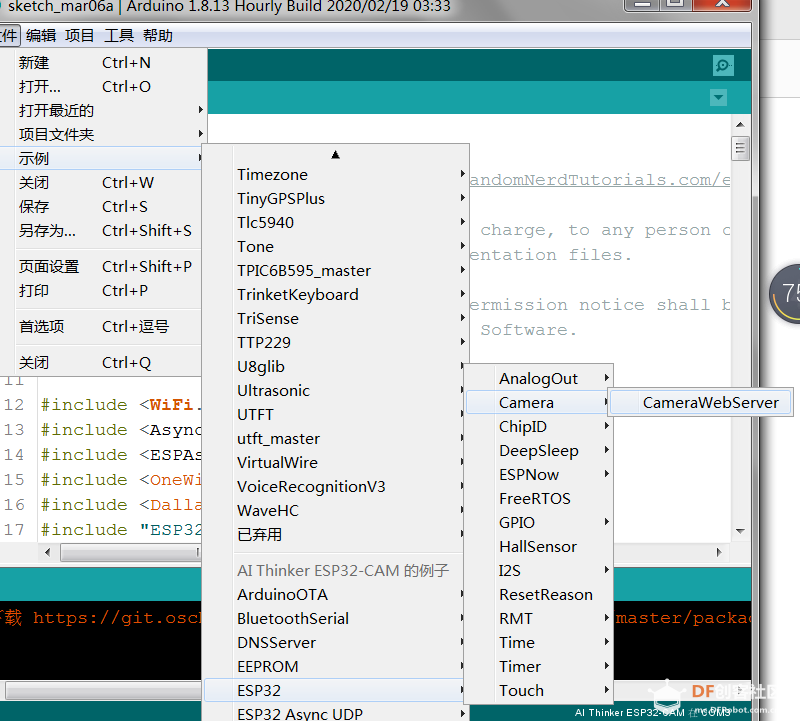The height and width of the screenshot is (721, 800).
Task: Open the 项目 menu
Action: click(x=80, y=36)
